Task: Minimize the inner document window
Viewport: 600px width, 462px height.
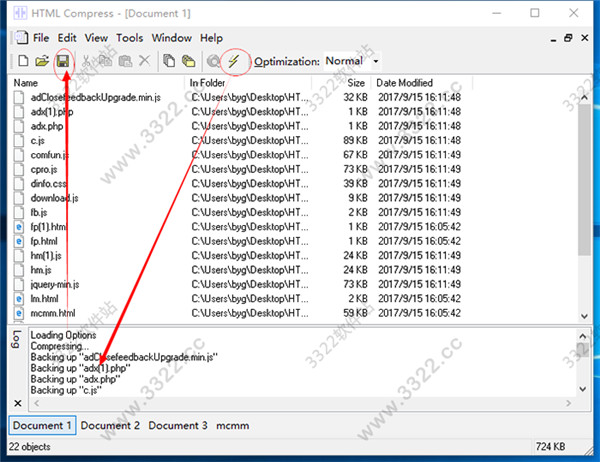Action: pos(553,38)
